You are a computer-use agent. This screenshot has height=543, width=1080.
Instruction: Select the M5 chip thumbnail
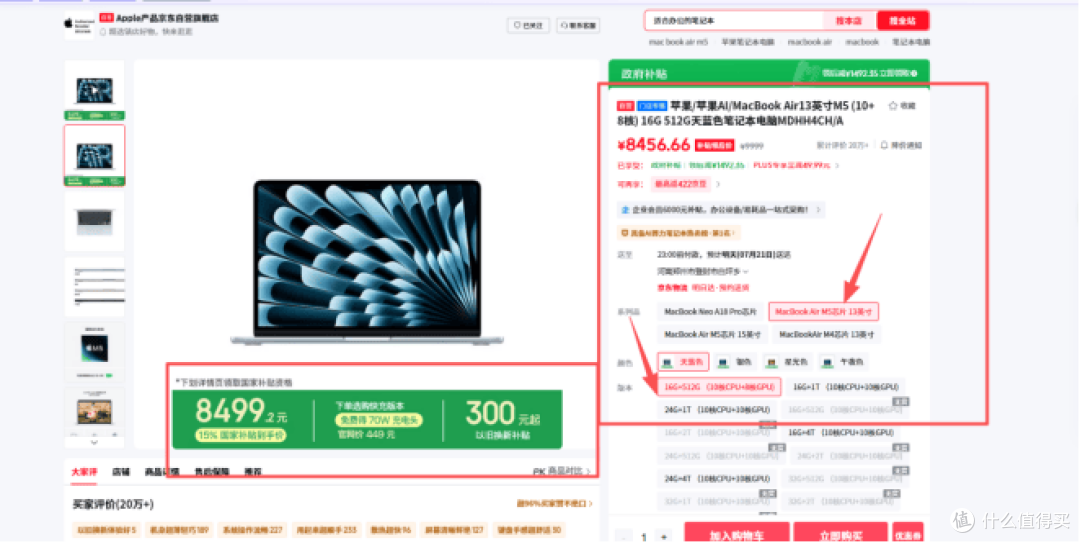click(94, 351)
